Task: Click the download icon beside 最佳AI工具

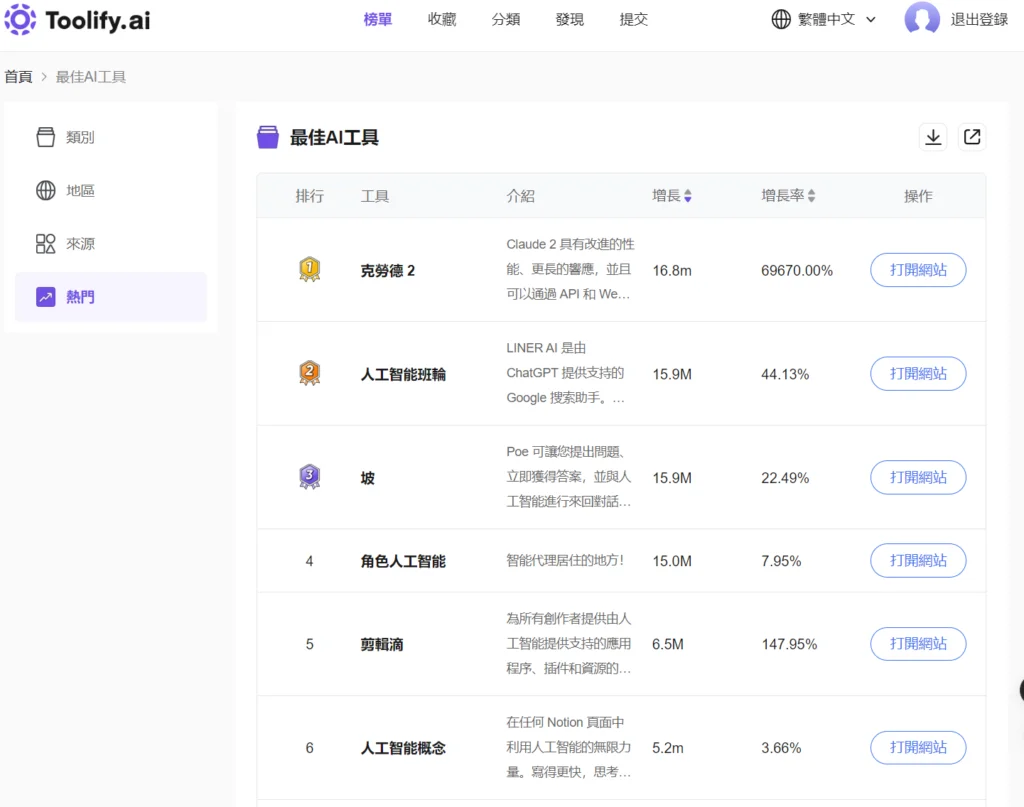Action: coord(933,137)
